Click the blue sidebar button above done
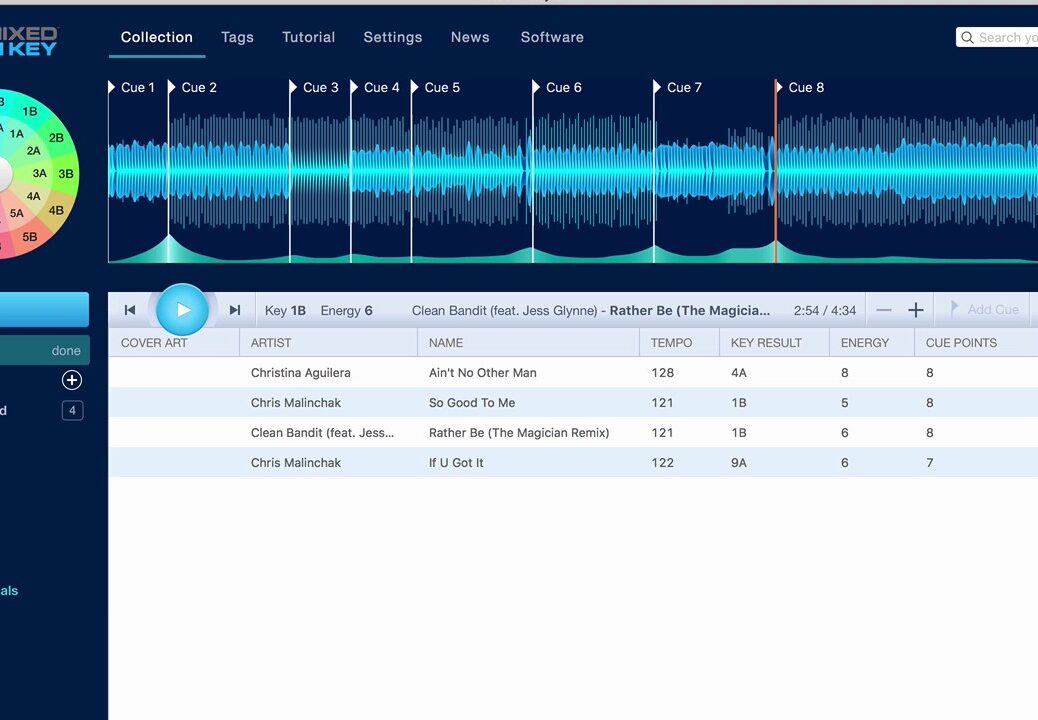 (x=44, y=309)
